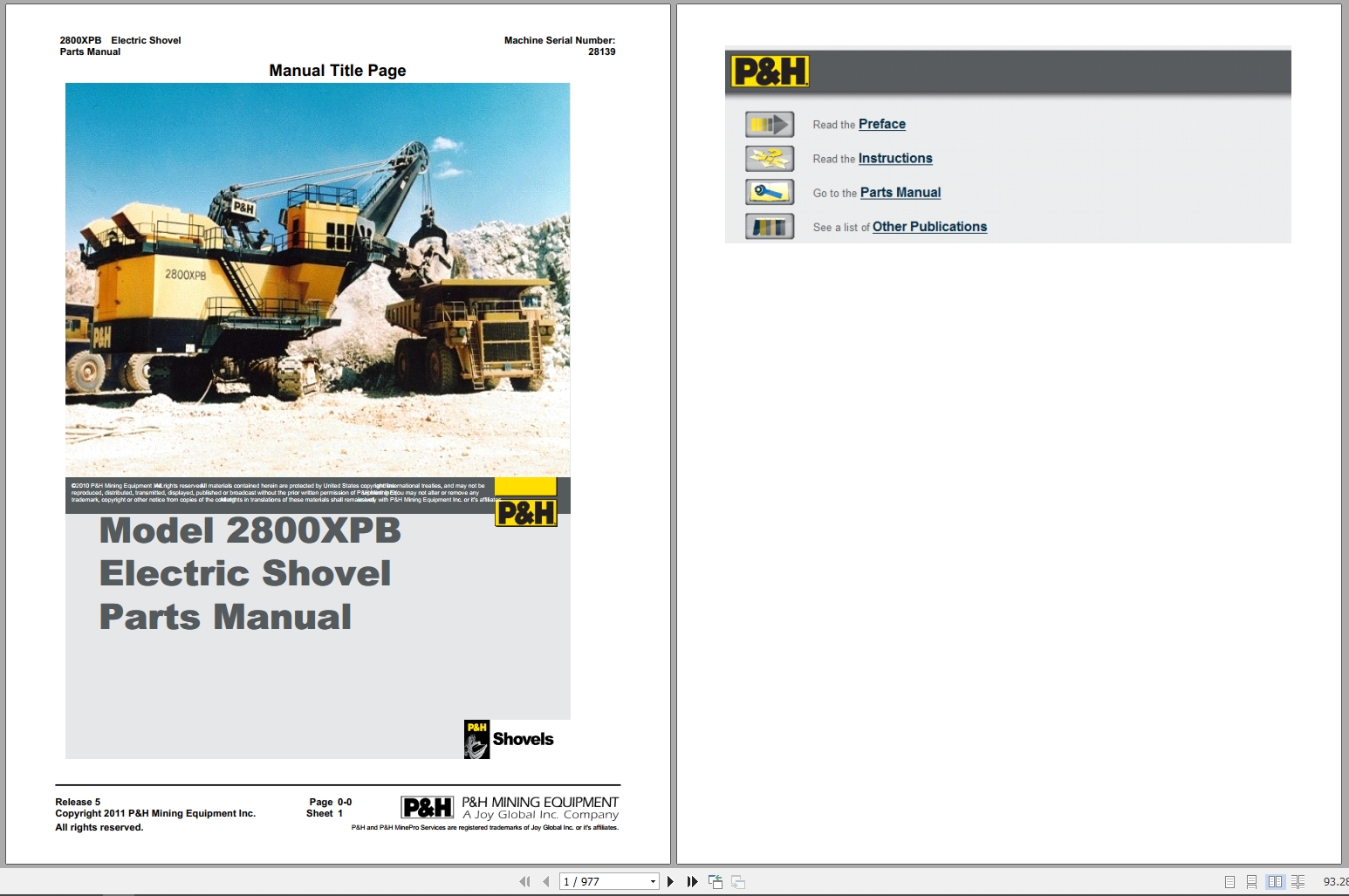Screen dimensions: 1349x896
Task: Click the previous view navigation icon
Action: click(716, 881)
